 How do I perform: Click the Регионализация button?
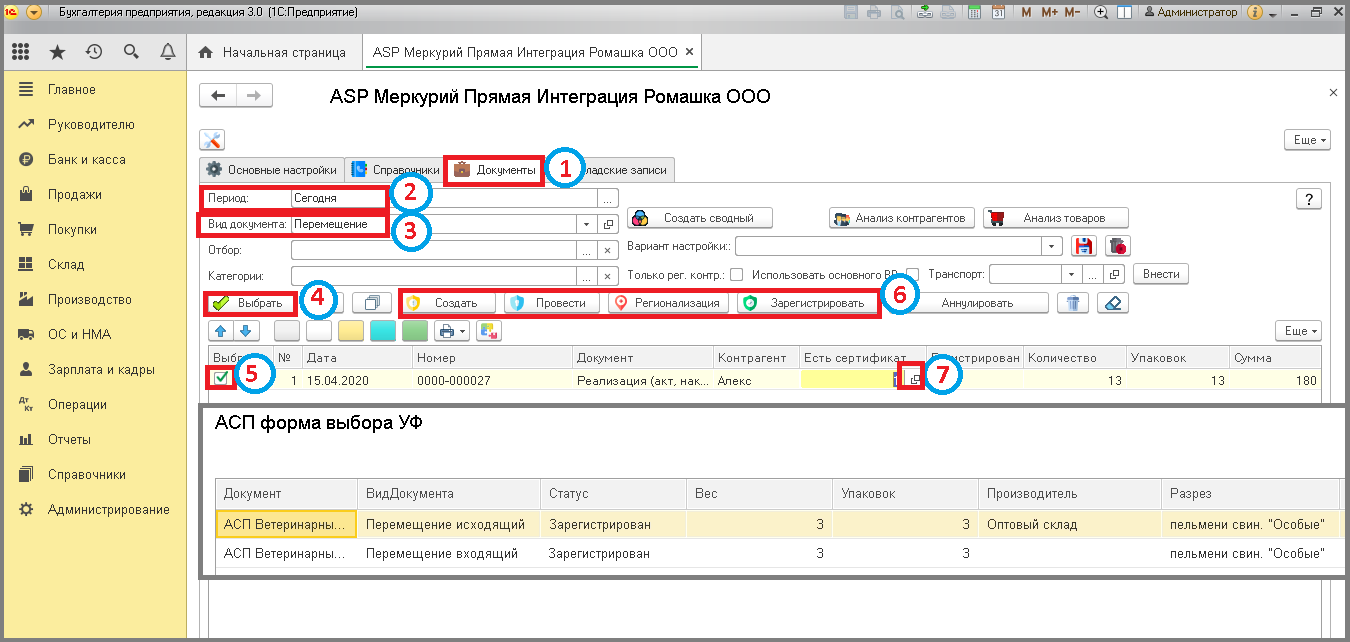[668, 303]
